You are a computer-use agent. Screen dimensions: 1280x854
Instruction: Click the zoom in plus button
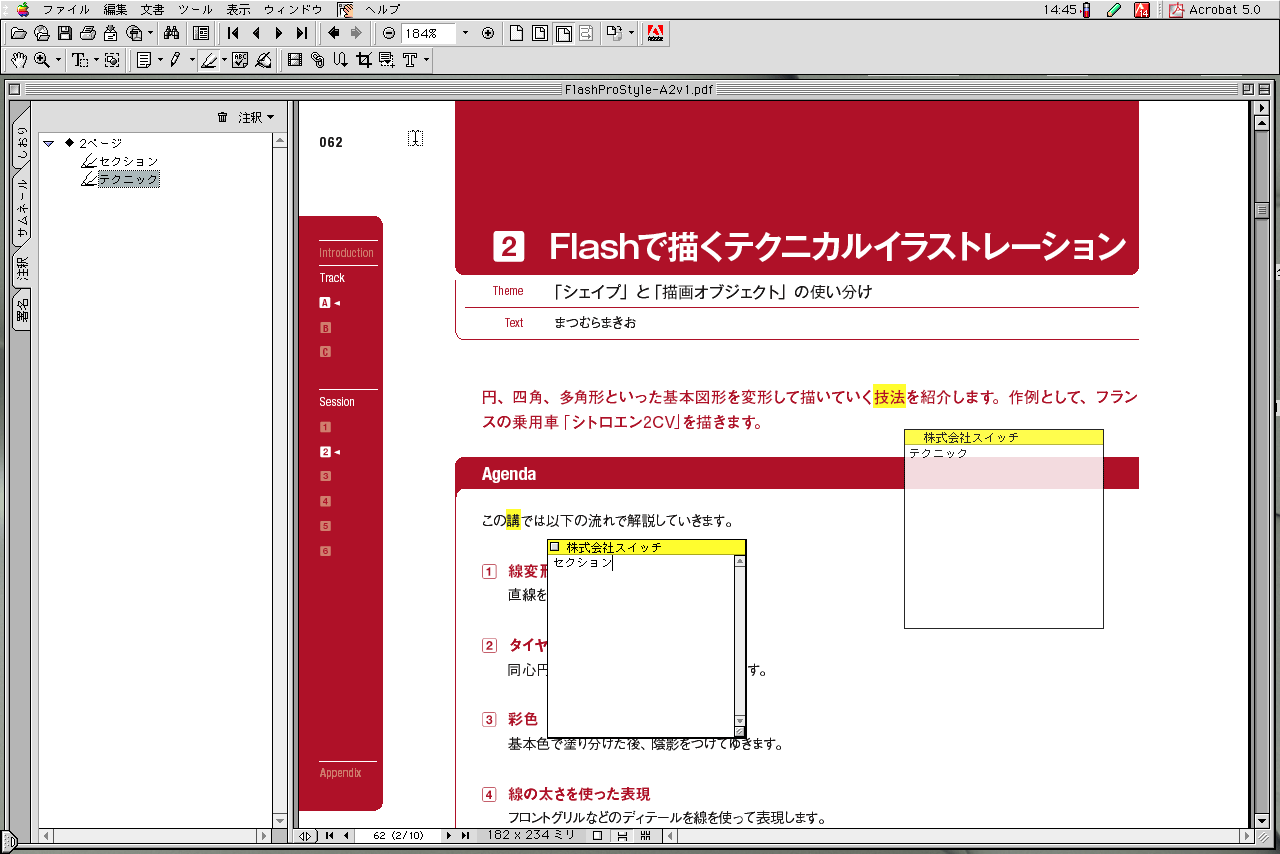(488, 33)
